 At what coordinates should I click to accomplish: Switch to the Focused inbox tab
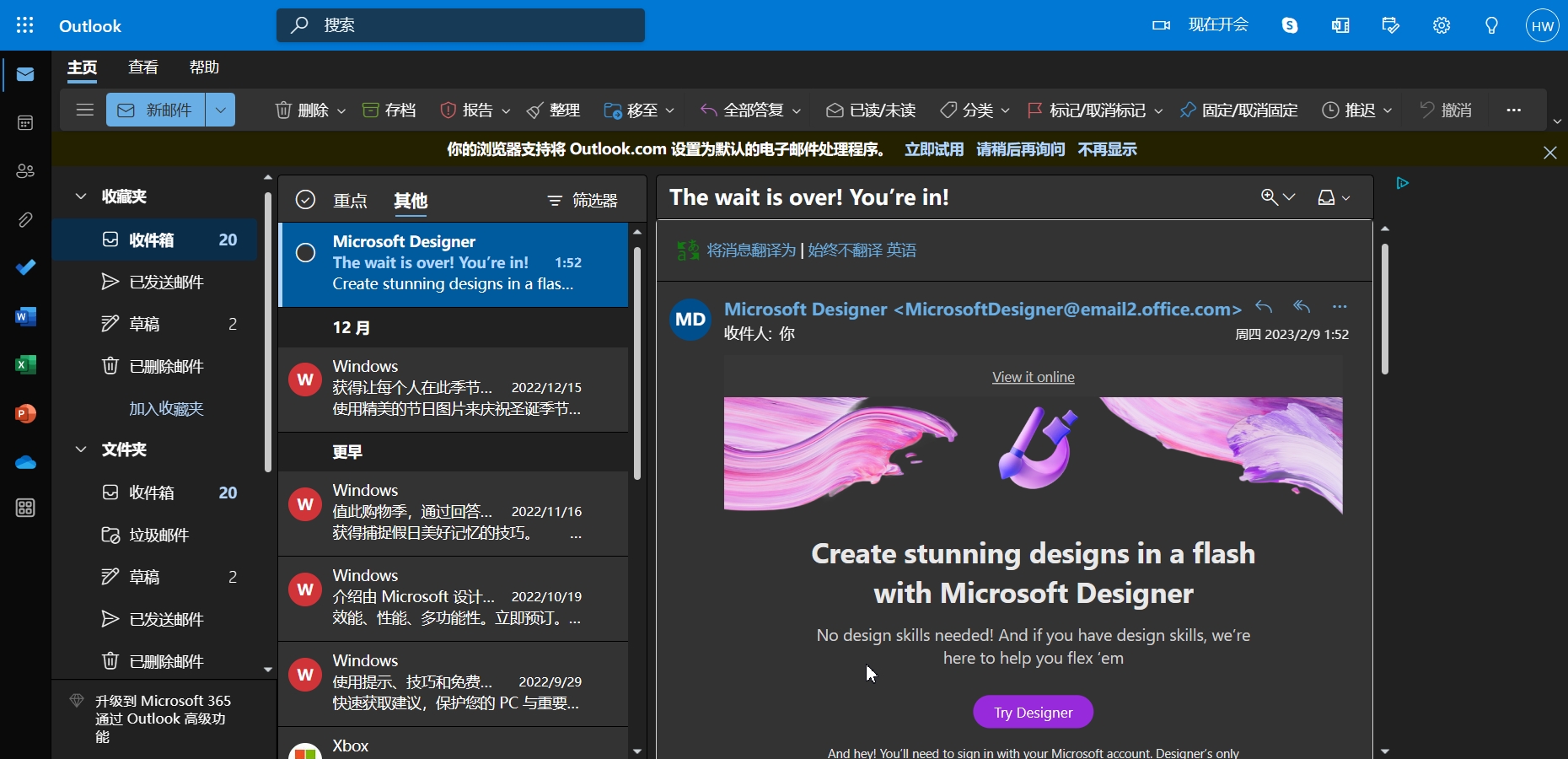pyautogui.click(x=350, y=201)
